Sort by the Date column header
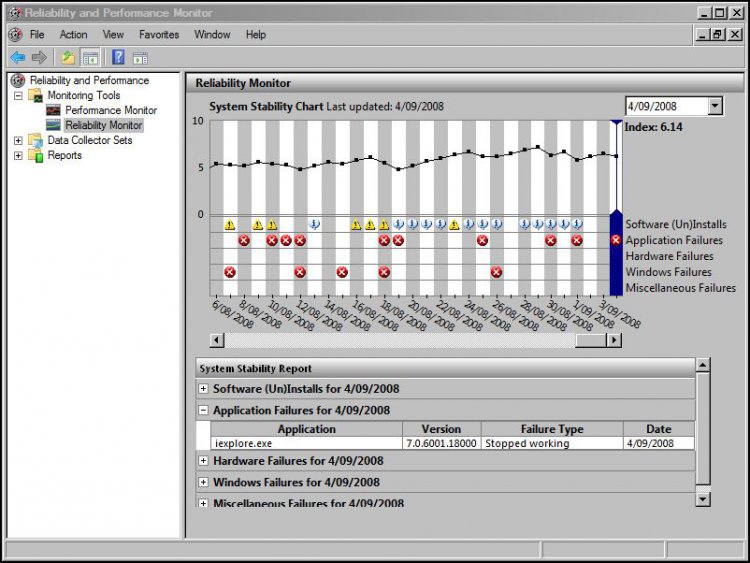 click(659, 429)
